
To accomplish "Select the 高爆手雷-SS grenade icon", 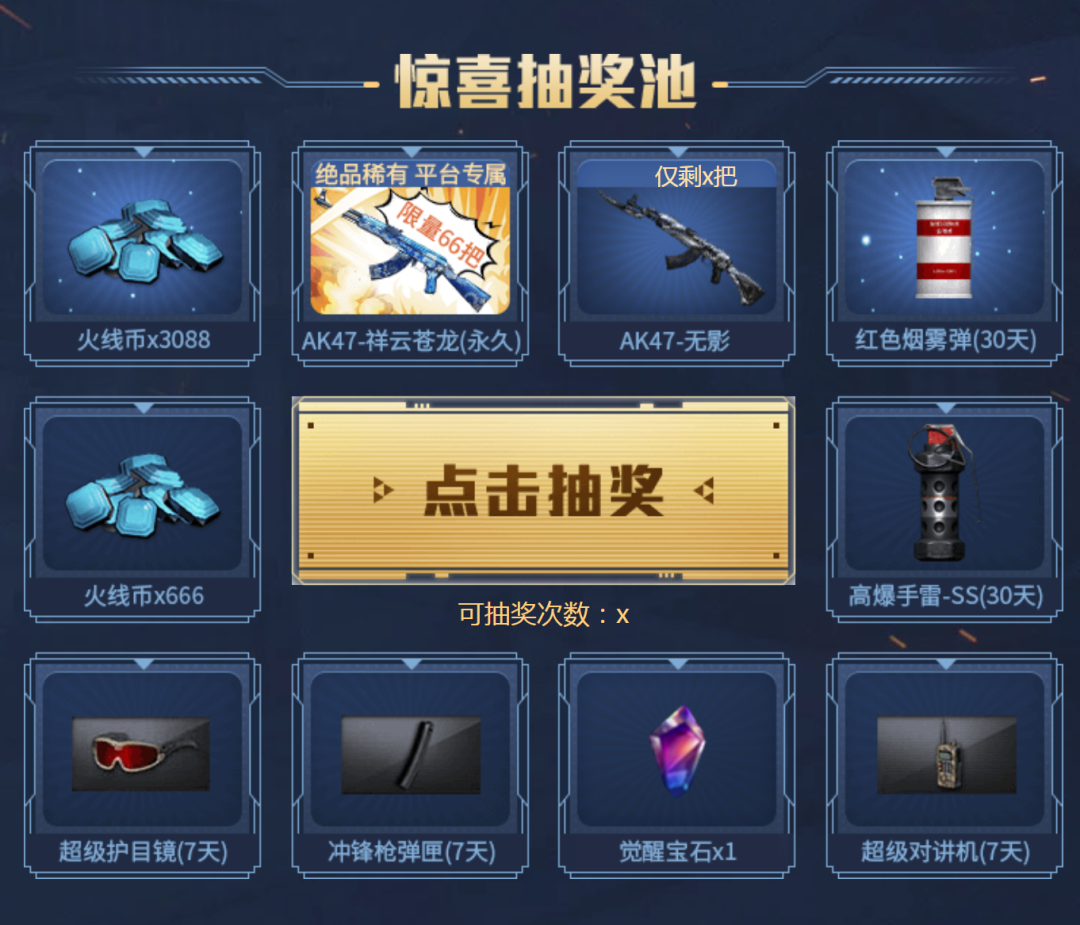I will click(939, 492).
